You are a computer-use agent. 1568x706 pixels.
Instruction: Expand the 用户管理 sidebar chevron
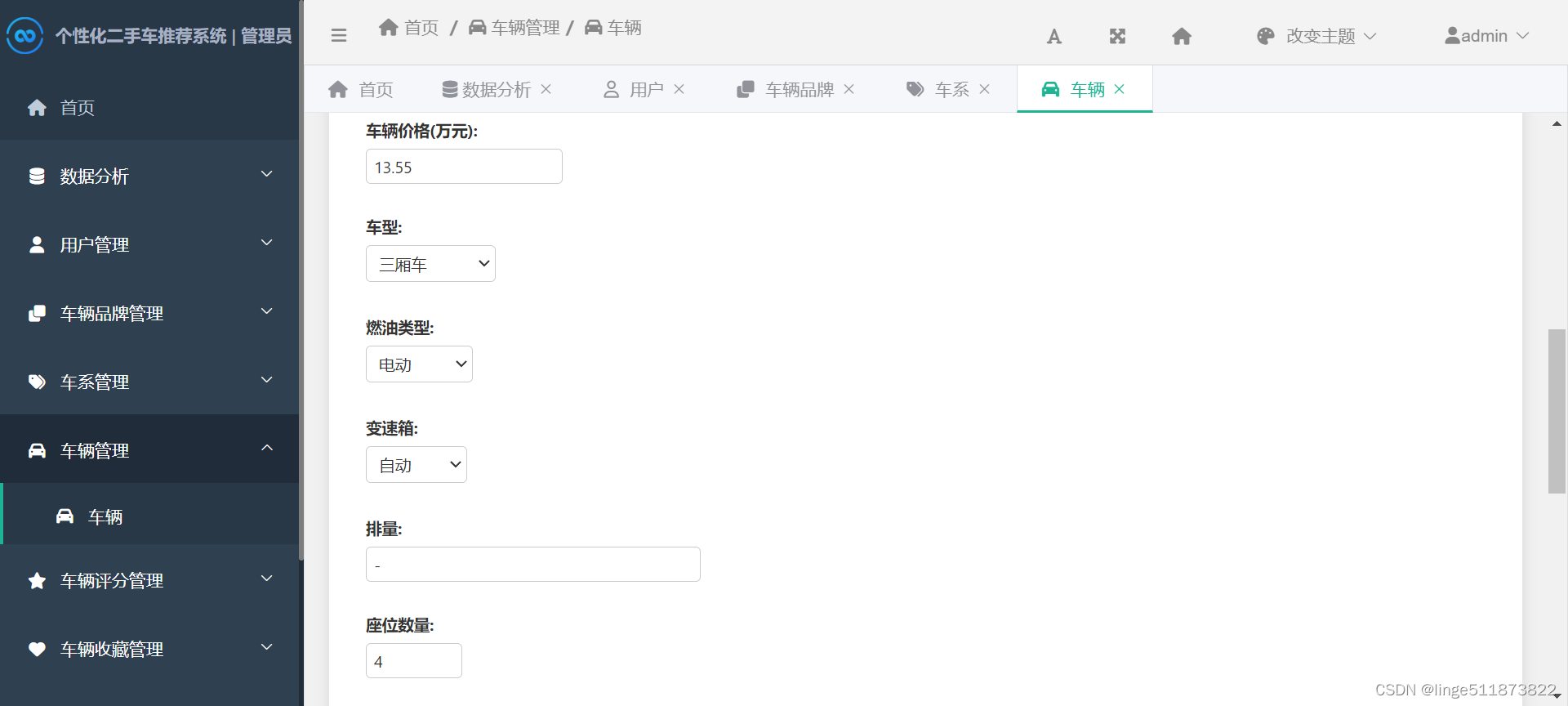[x=266, y=243]
